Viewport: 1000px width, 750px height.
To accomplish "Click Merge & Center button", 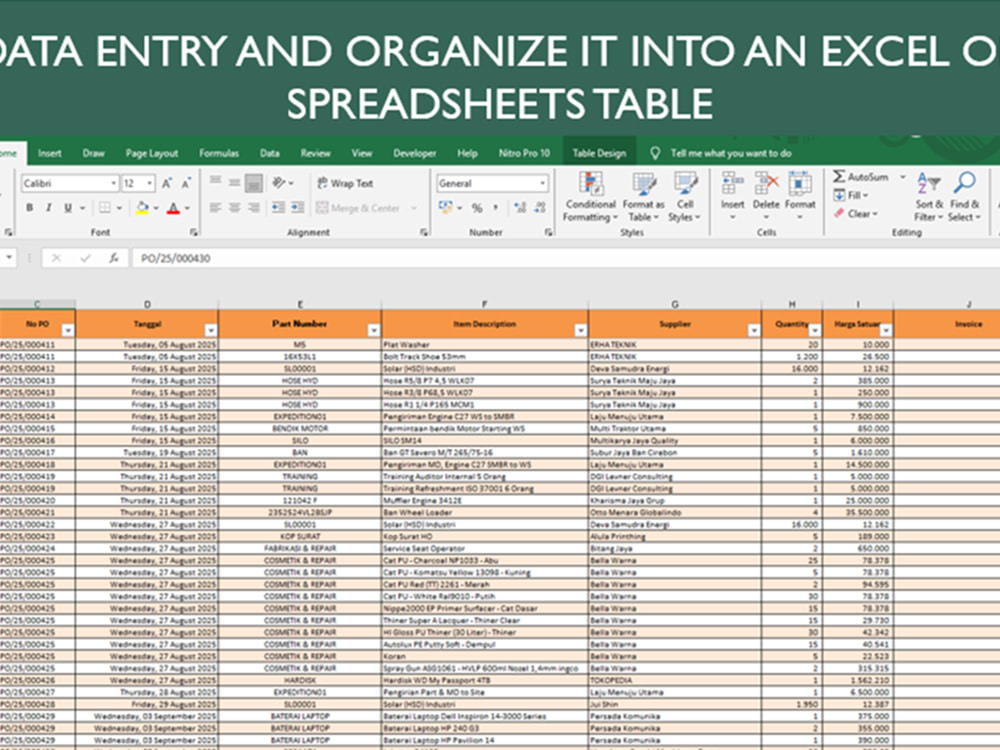I will tap(358, 208).
